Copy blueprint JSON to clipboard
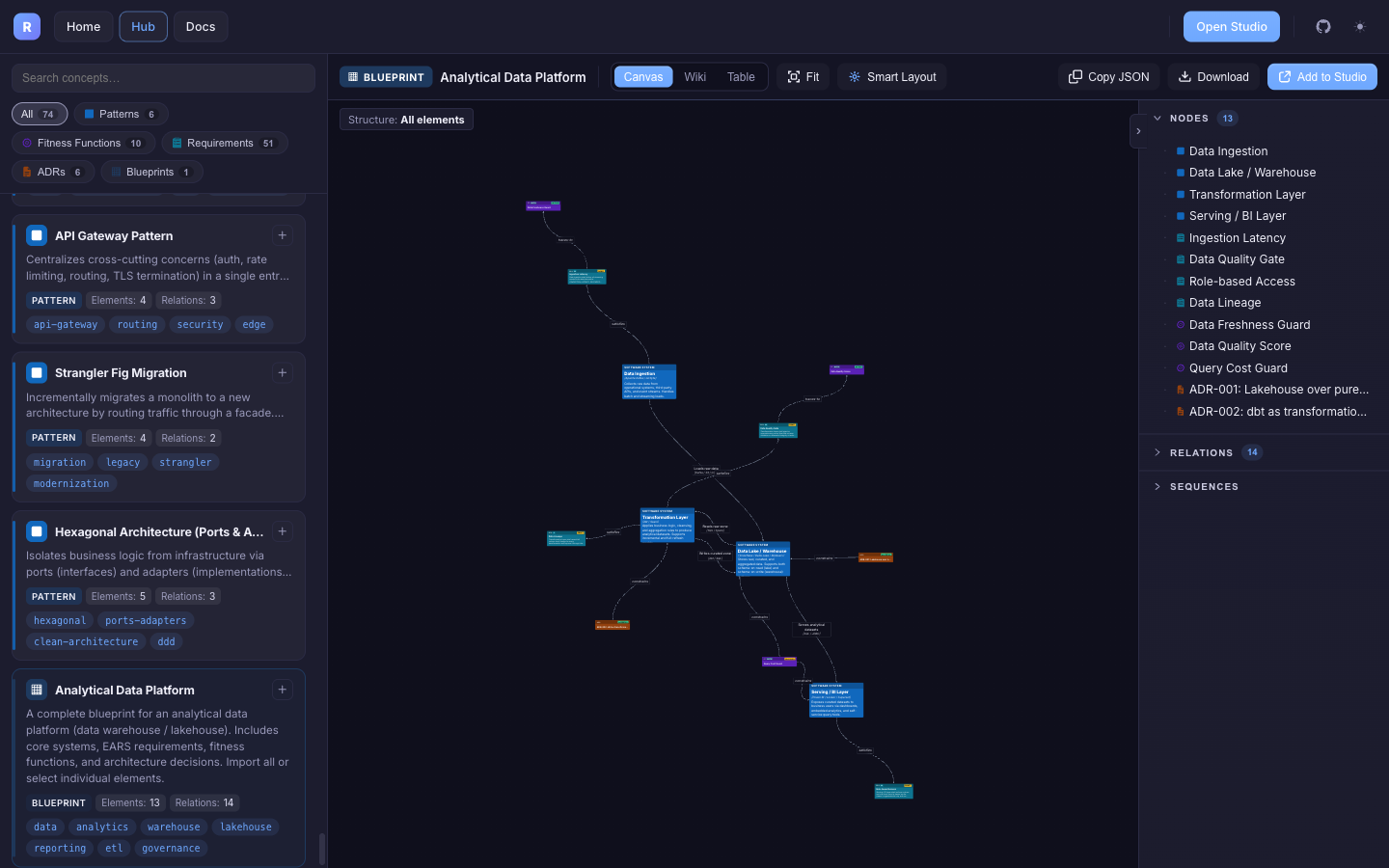Image resolution: width=1389 pixels, height=868 pixels. click(1109, 77)
